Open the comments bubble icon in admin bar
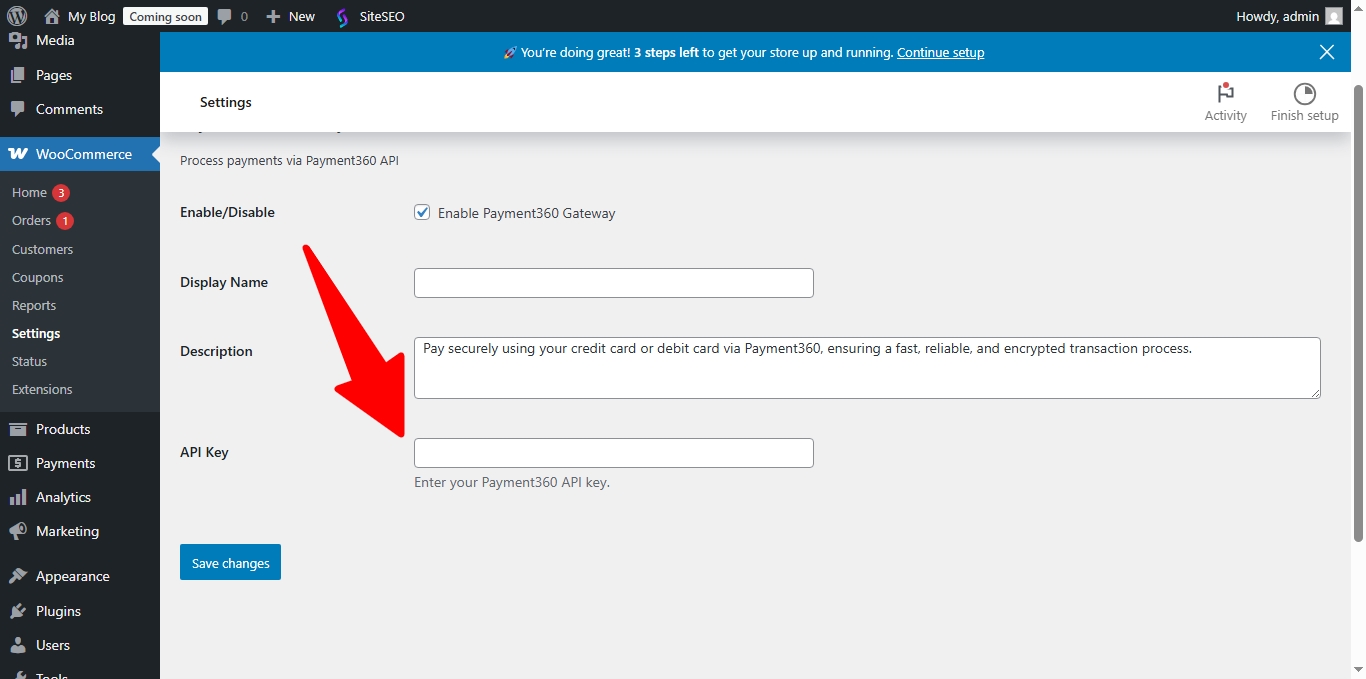Image resolution: width=1366 pixels, height=679 pixels. [225, 16]
